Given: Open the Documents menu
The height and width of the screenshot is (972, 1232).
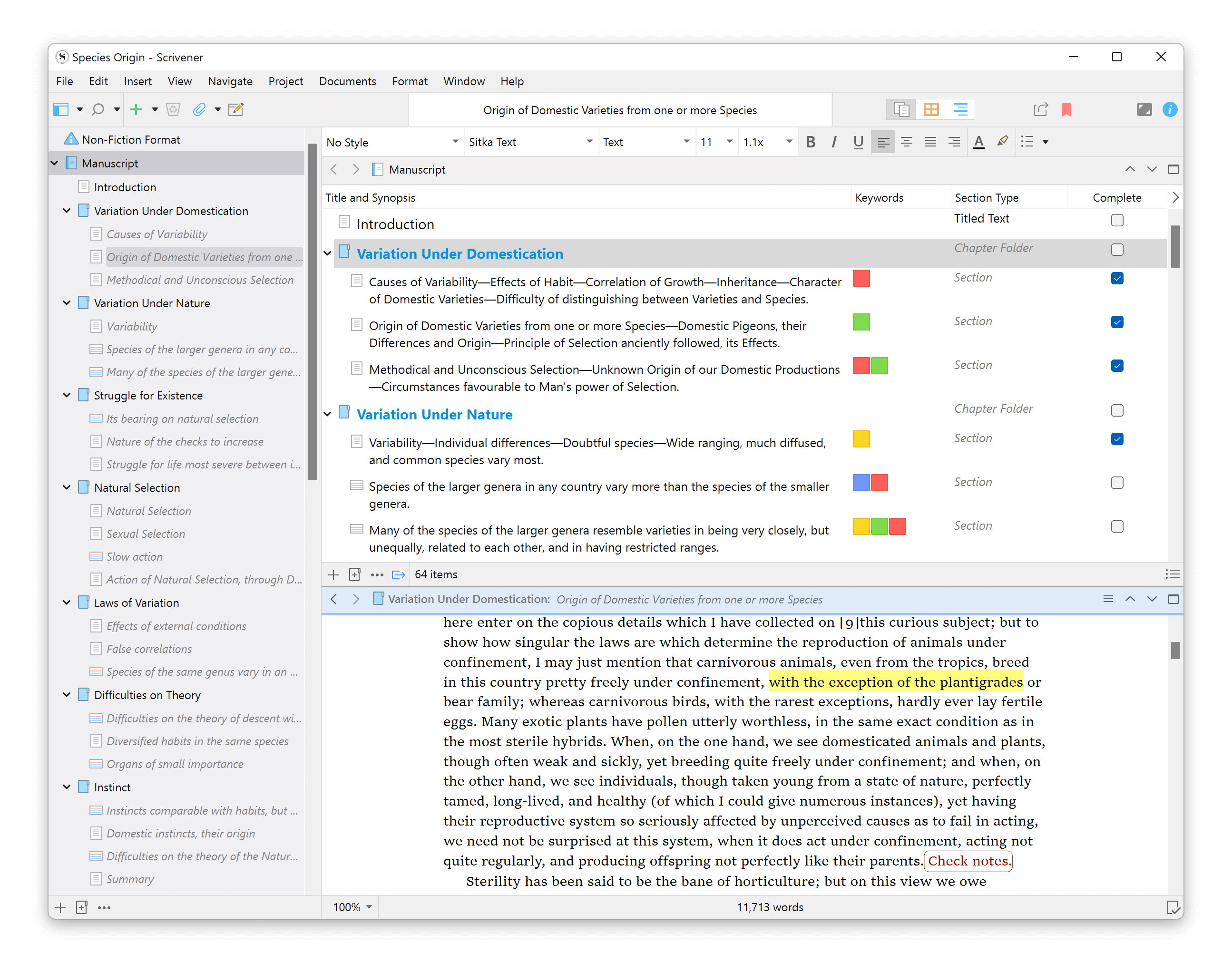Looking at the screenshot, I should click(347, 81).
